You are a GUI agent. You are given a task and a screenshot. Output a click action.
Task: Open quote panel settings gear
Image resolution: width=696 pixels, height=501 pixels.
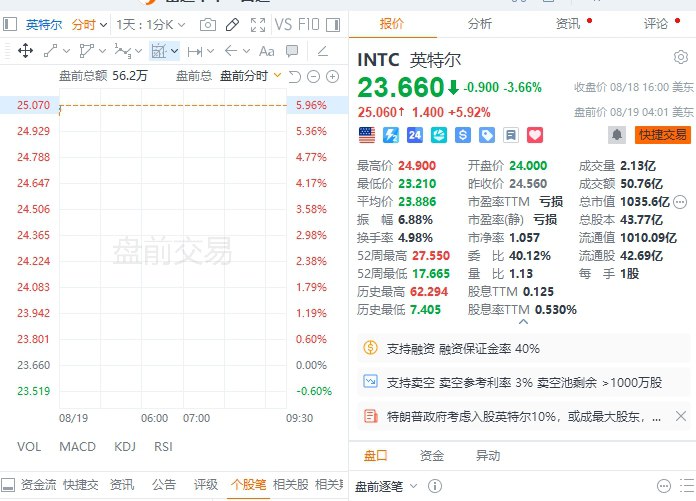tap(680, 57)
